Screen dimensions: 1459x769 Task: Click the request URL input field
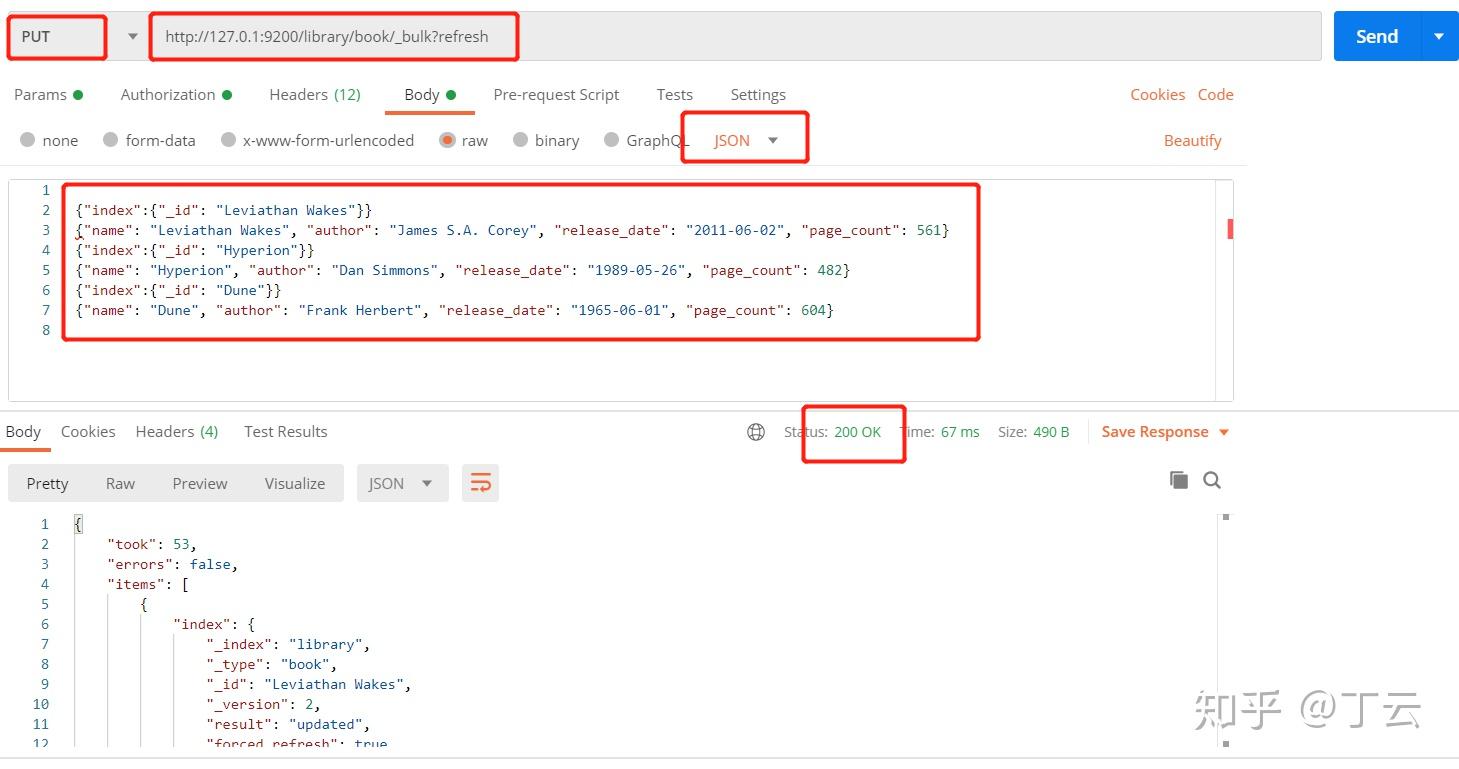735,36
